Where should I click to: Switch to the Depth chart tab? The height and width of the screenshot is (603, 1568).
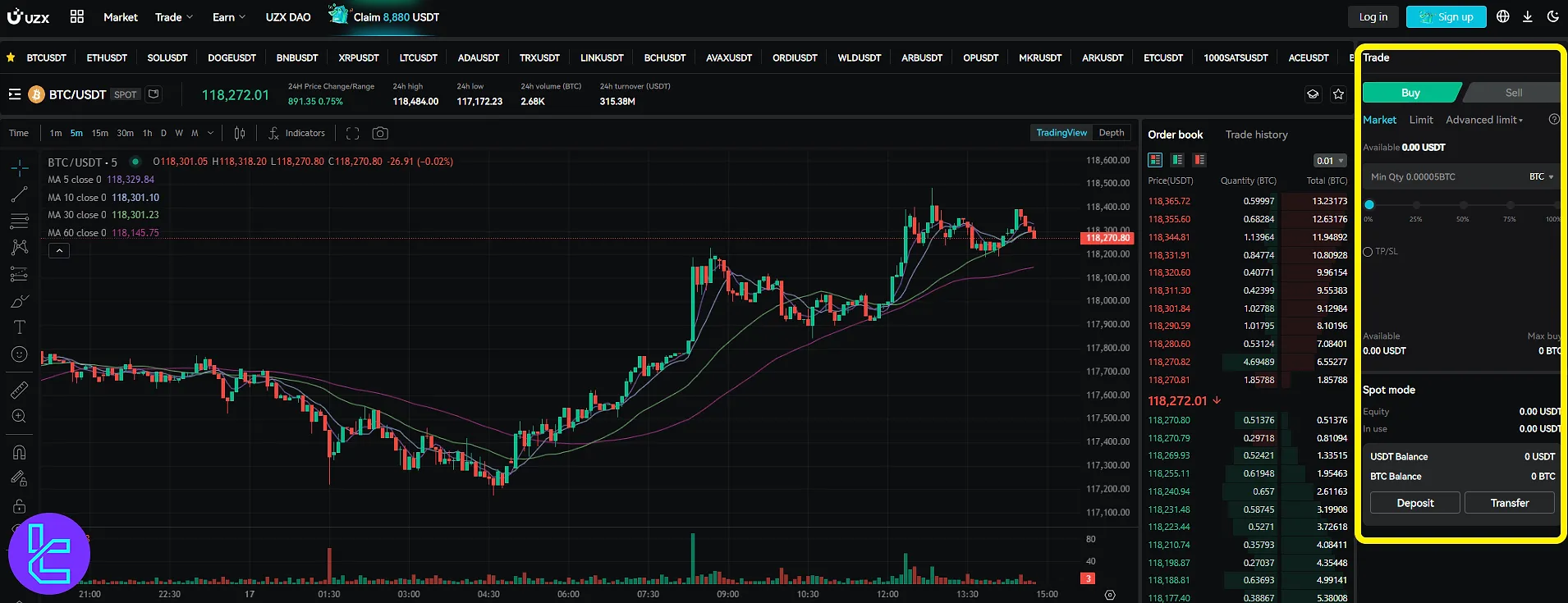pos(1112,133)
